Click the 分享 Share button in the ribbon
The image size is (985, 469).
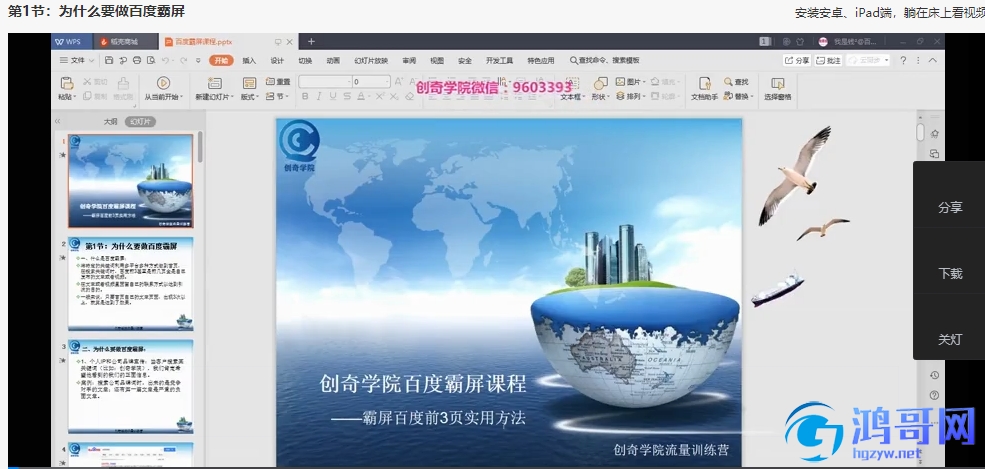797,60
